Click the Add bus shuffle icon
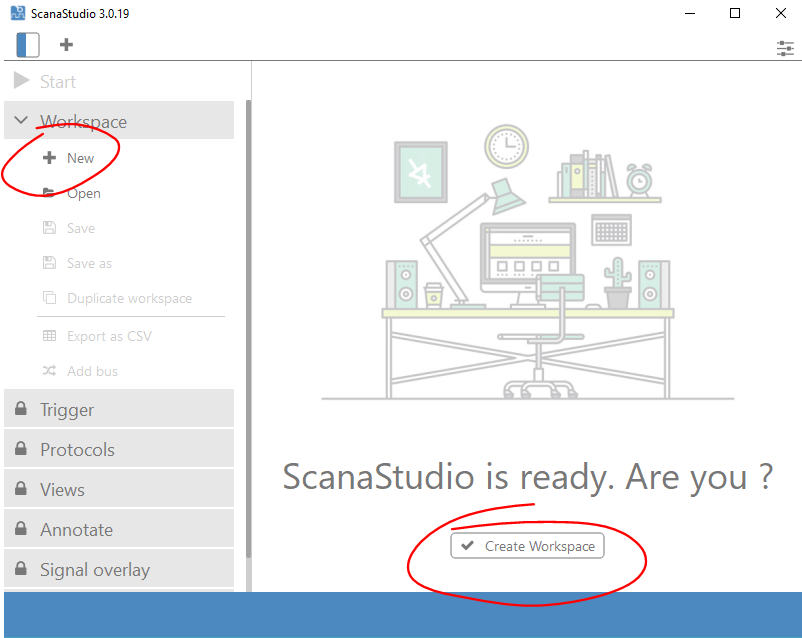The image size is (802, 638). click(48, 371)
